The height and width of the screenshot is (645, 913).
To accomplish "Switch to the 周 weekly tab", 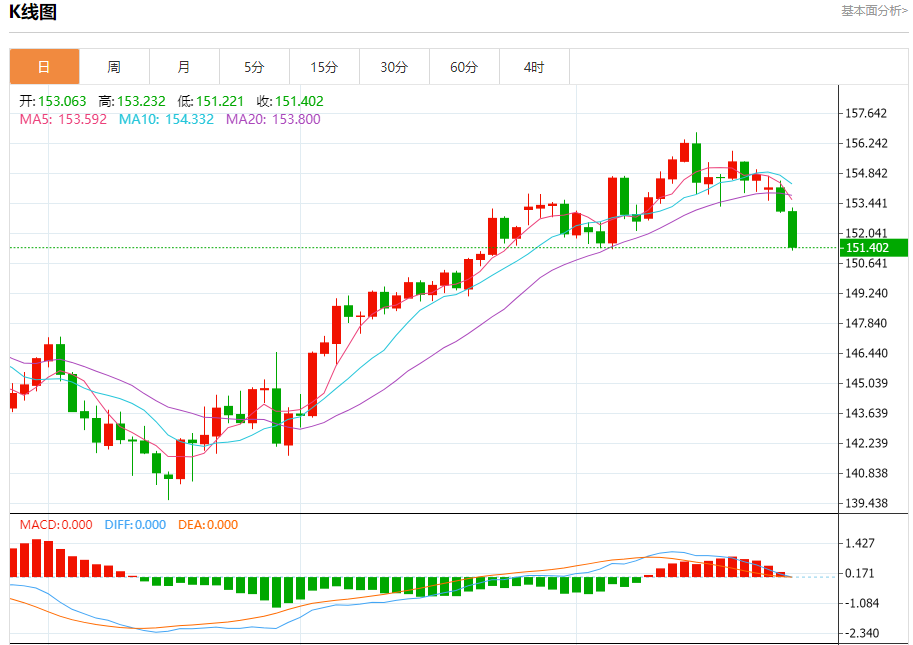I will point(114,67).
